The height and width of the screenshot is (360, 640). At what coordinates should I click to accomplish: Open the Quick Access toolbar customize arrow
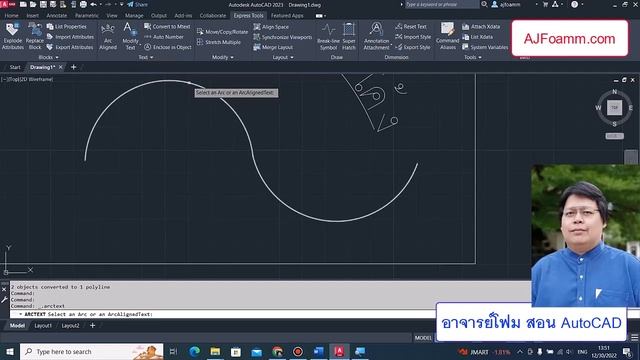(x=121, y=4)
